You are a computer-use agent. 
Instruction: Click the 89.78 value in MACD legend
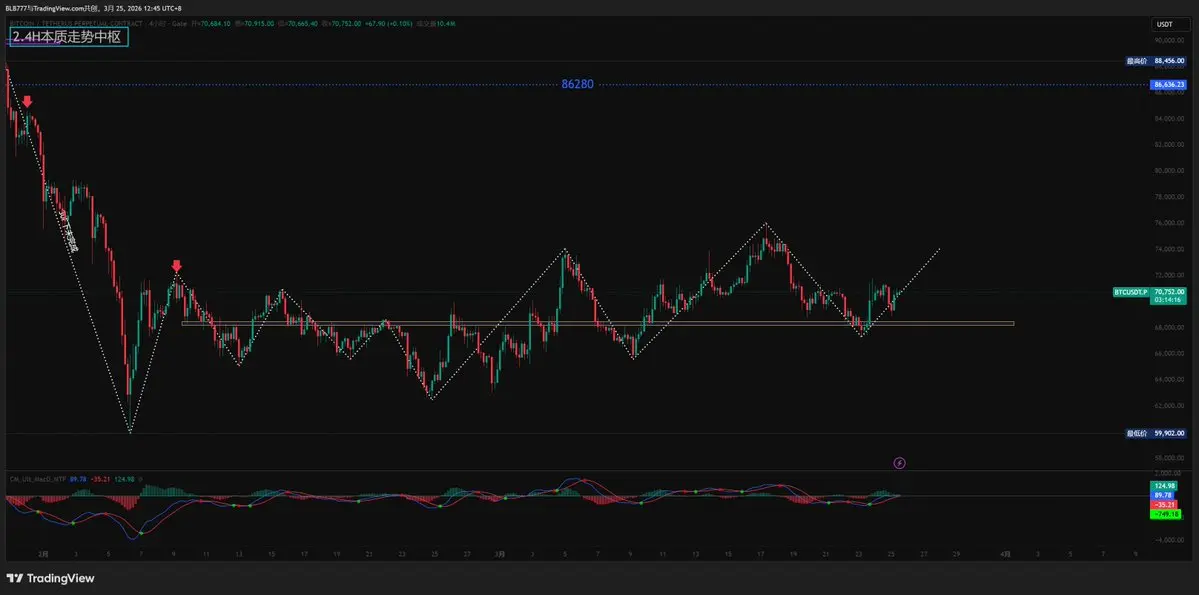click(x=77, y=479)
